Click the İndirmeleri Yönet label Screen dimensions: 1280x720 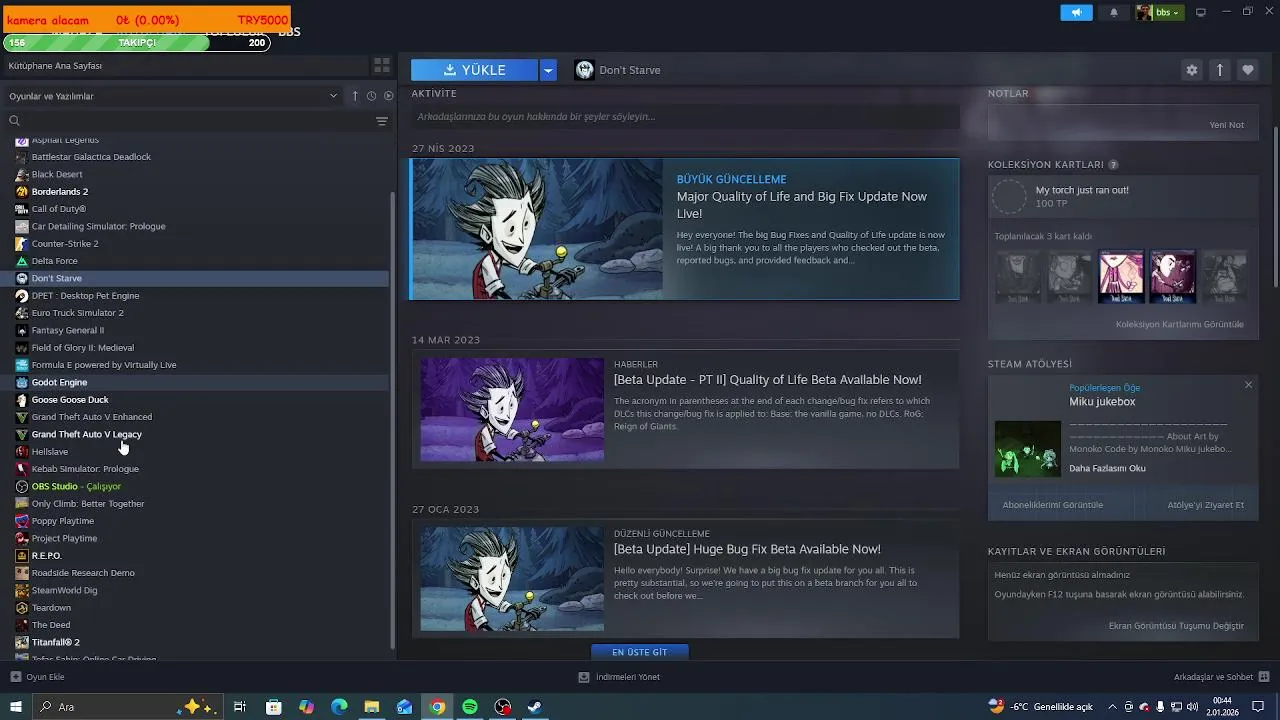pos(628,677)
